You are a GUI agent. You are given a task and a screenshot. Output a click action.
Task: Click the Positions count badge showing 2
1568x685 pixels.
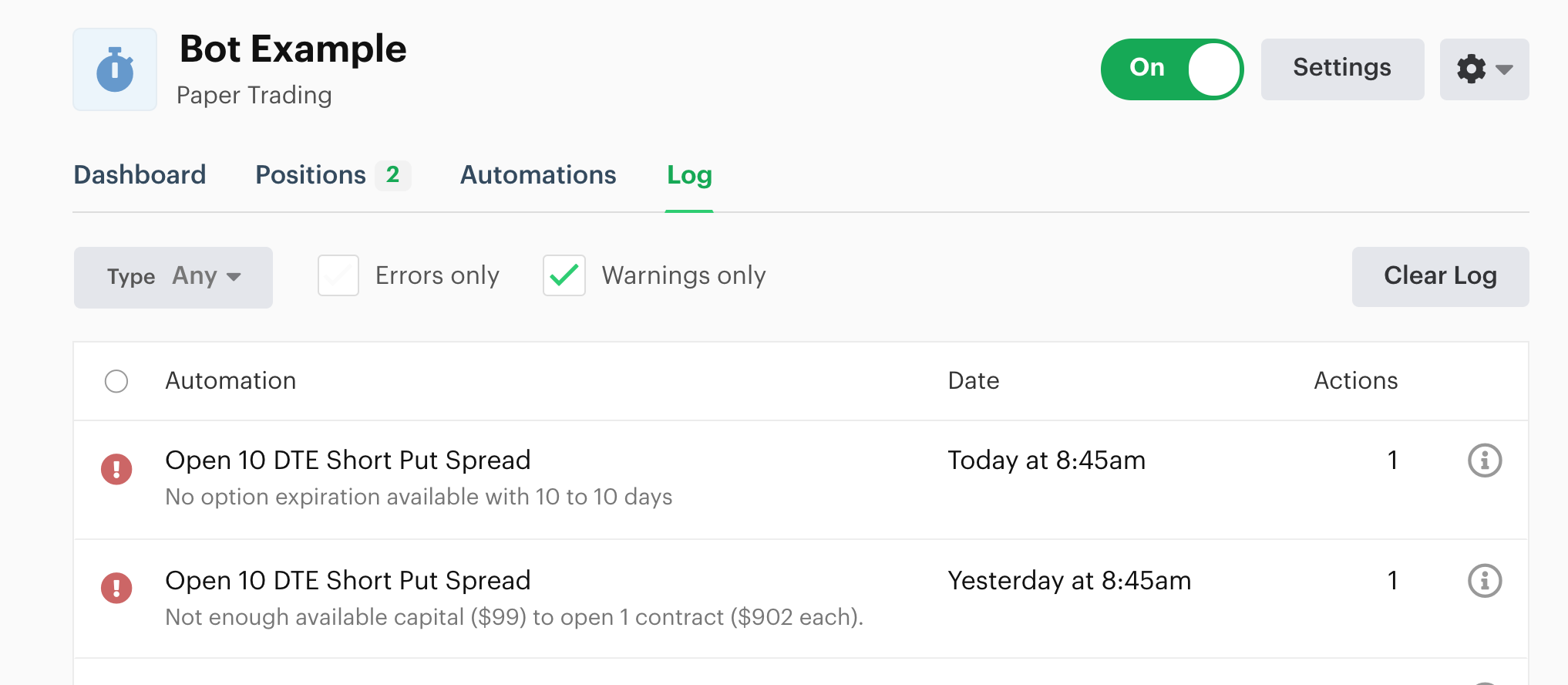pos(393,175)
